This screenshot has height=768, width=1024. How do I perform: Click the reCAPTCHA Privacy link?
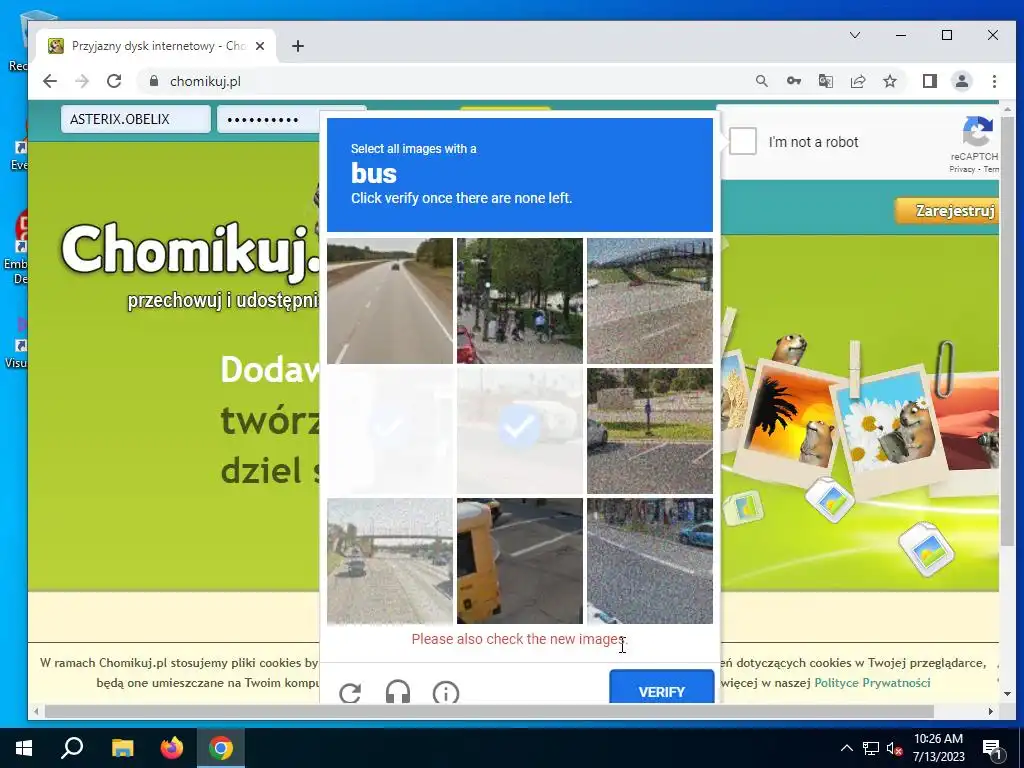coord(961,169)
